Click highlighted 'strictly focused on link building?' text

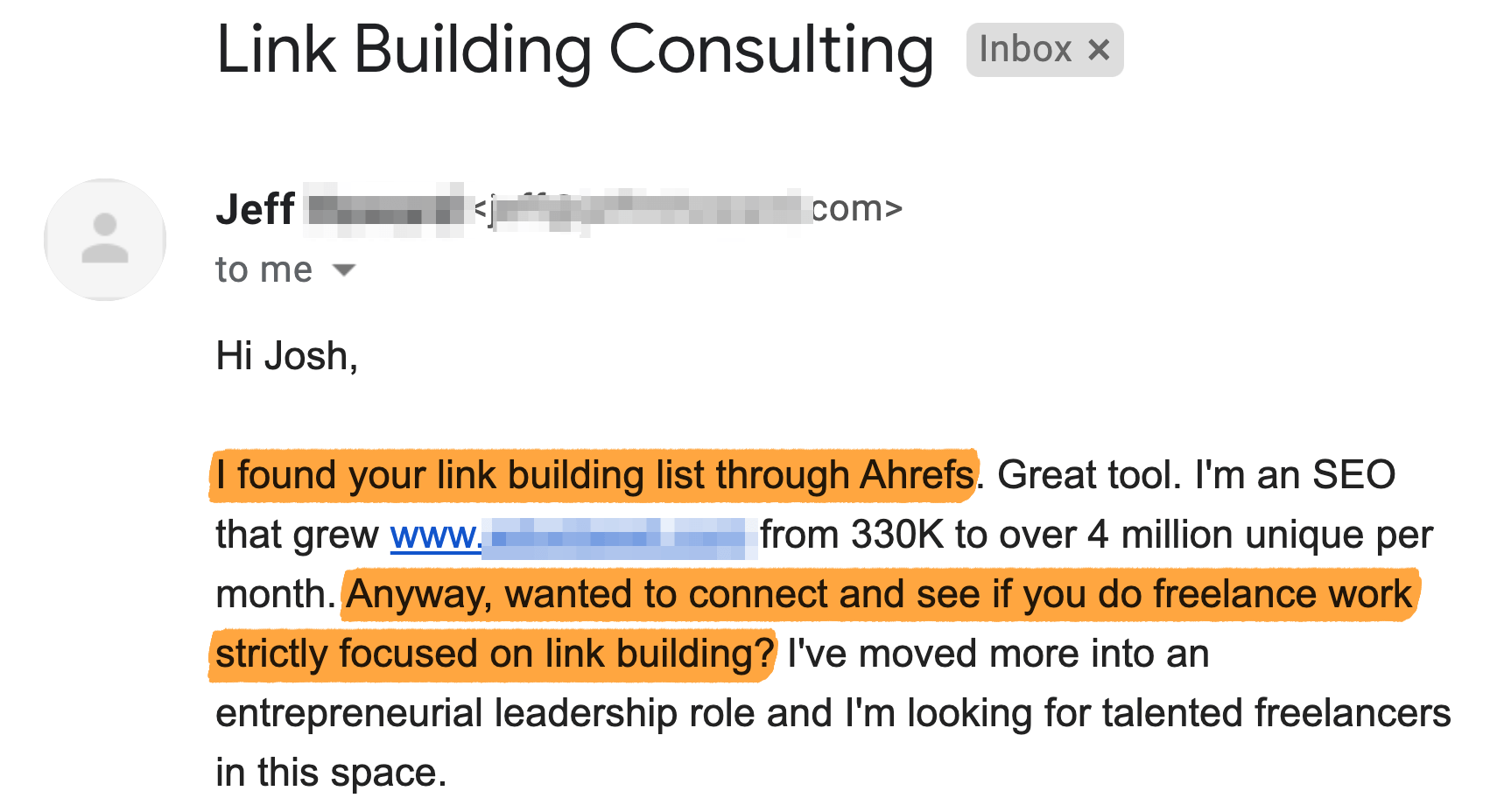495,654
